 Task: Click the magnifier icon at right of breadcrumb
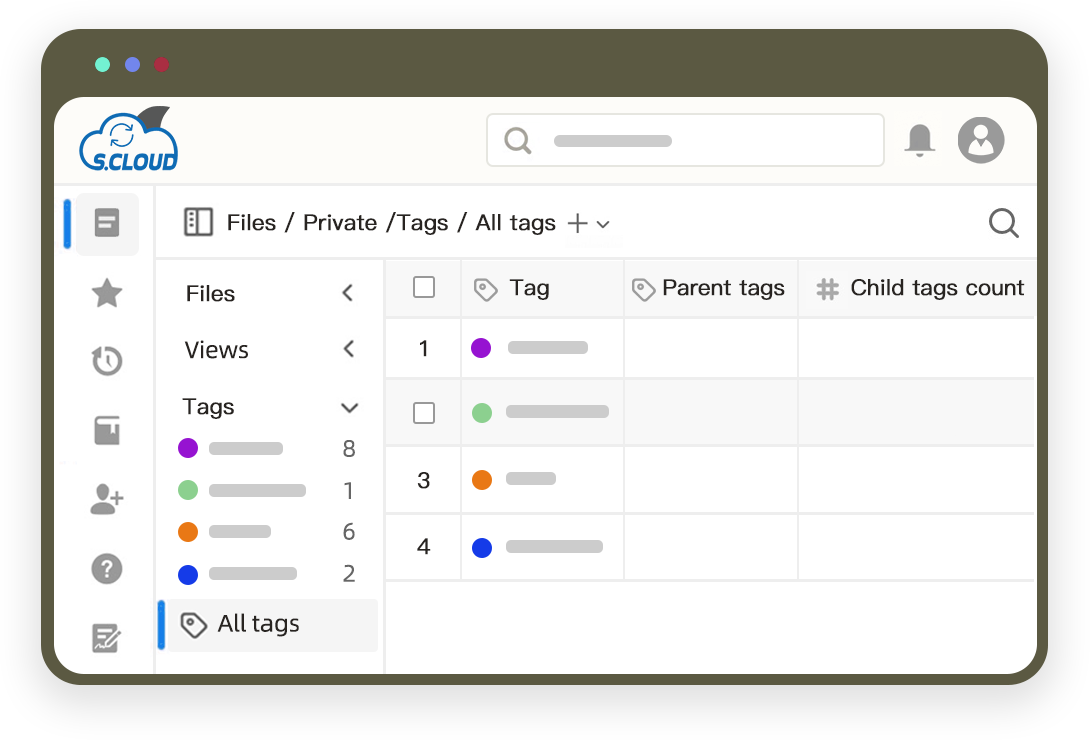(1003, 223)
